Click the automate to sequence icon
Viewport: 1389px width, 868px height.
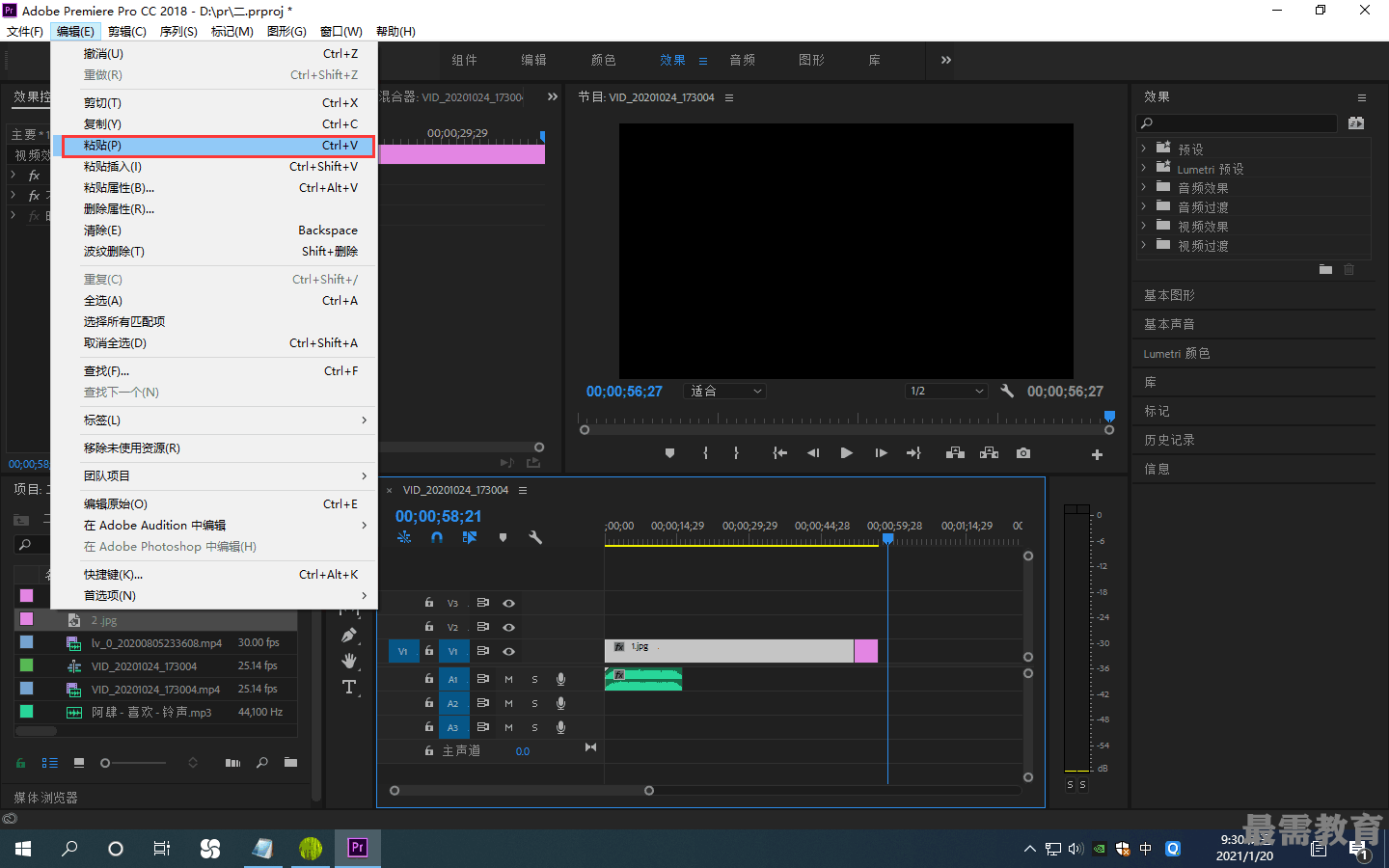click(232, 763)
